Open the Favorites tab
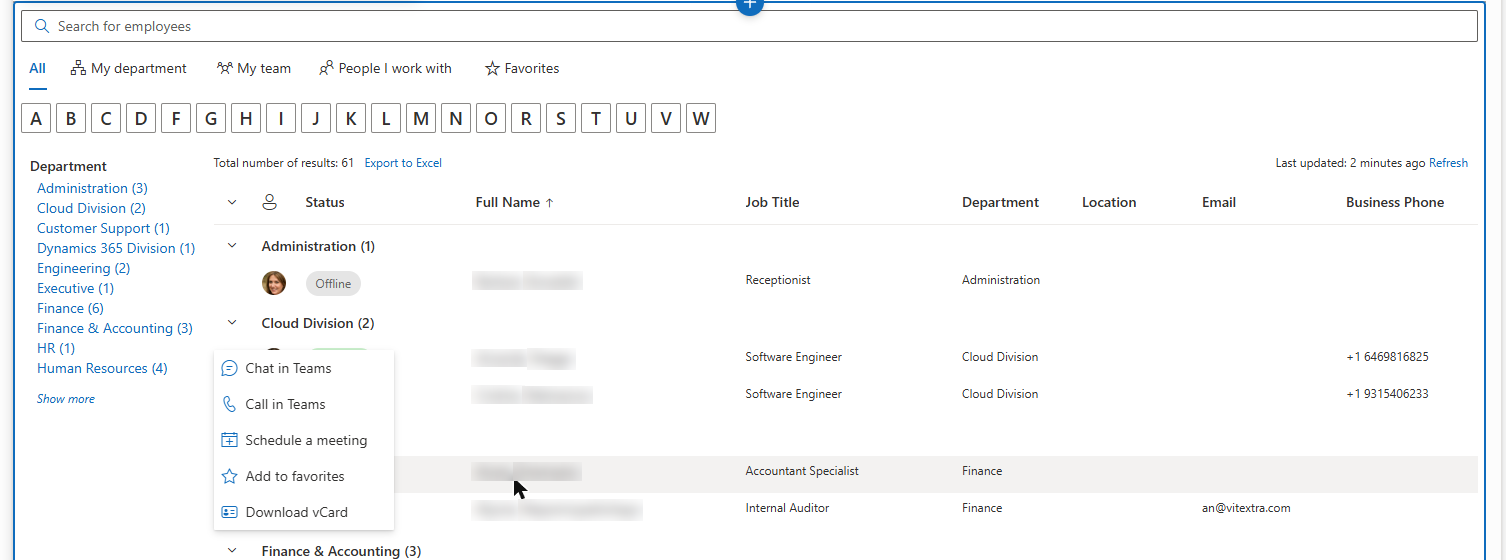The image size is (1506, 560). [522, 68]
